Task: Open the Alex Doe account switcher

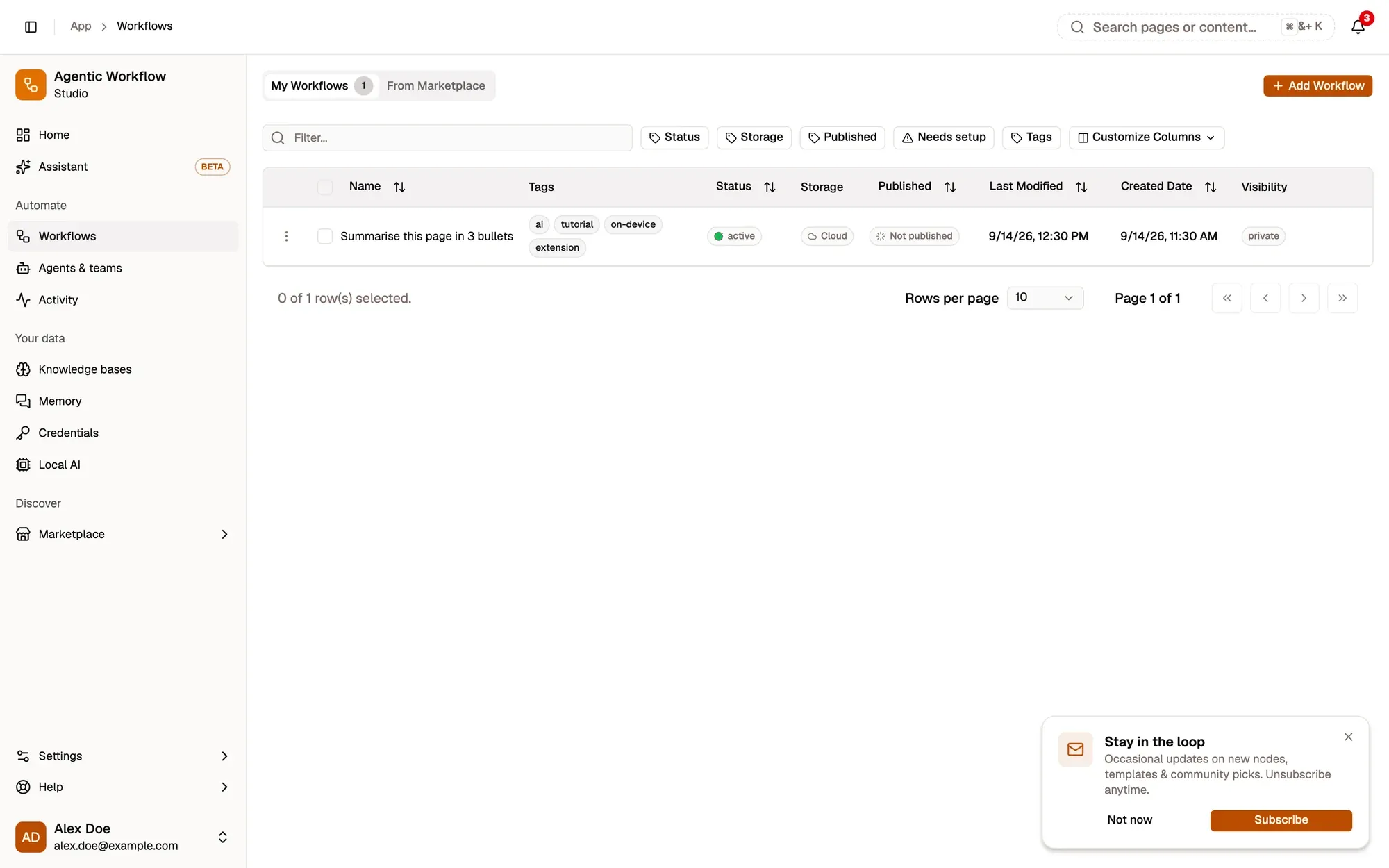Action: [123, 837]
